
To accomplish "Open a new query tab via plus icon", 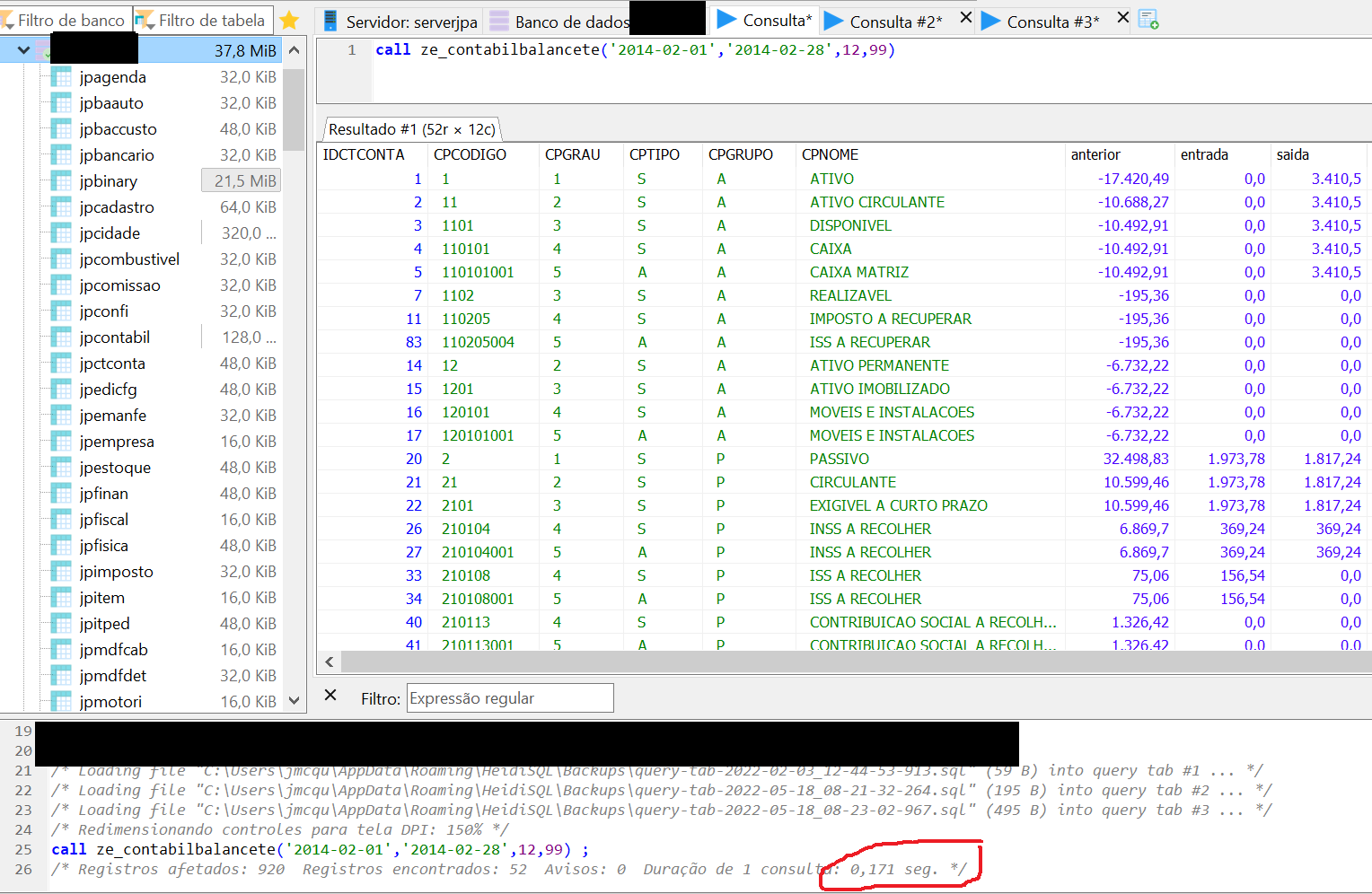I will tap(1148, 20).
